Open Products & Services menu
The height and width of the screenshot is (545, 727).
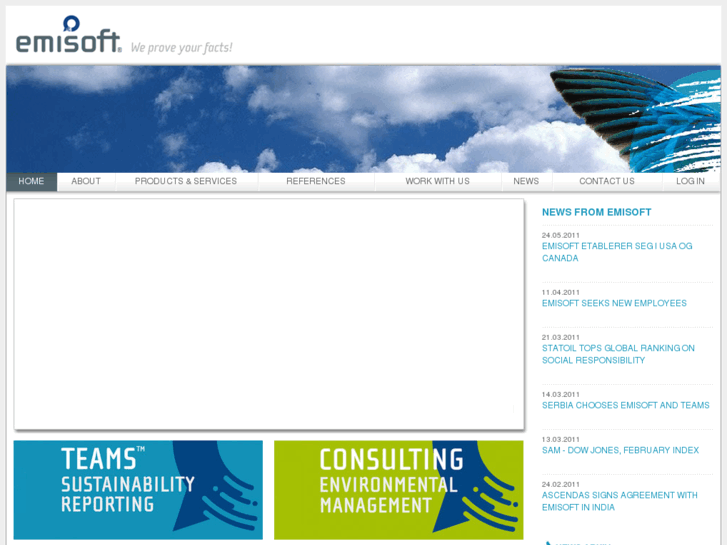186,181
